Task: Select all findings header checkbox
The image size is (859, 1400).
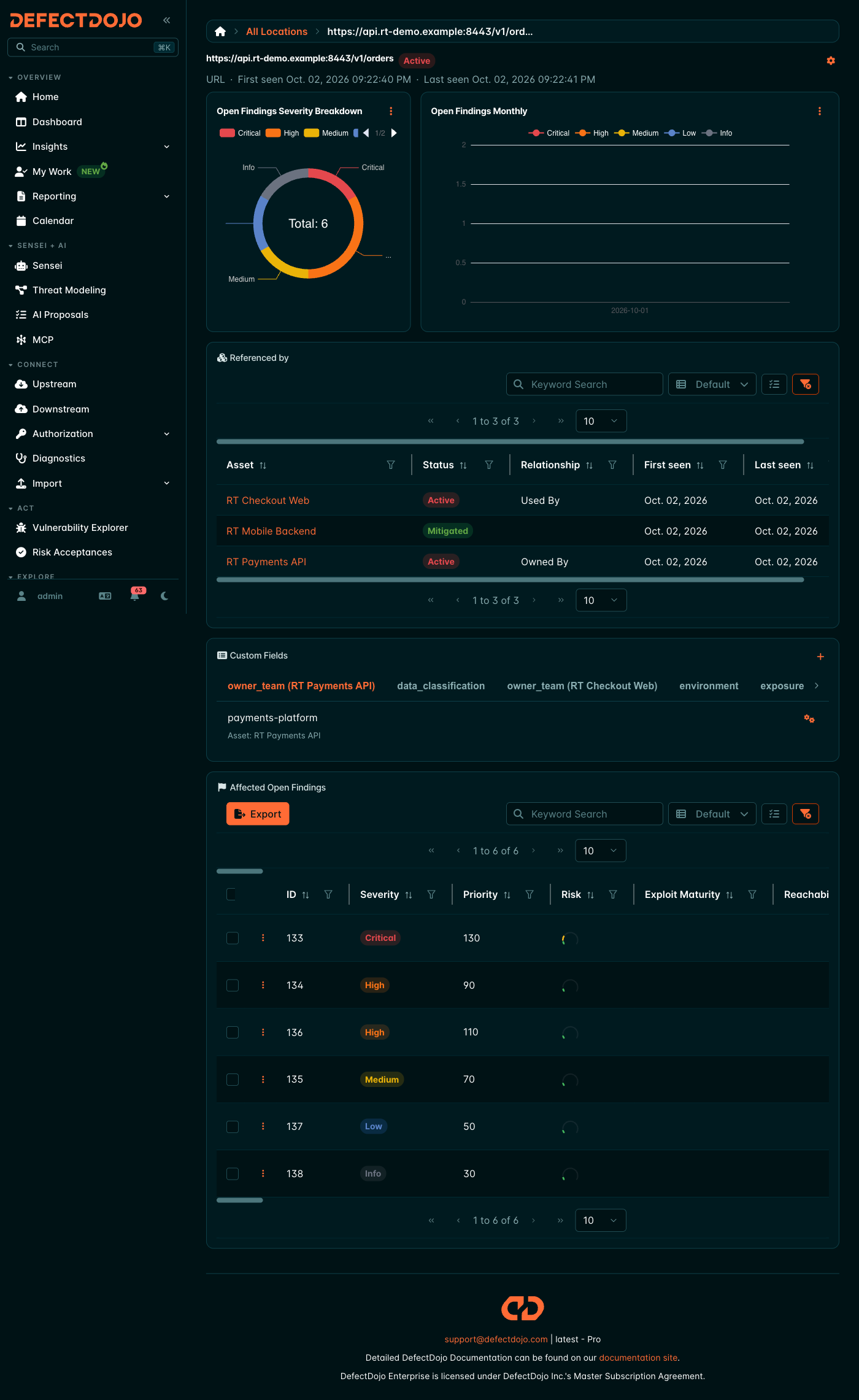Action: click(x=231, y=894)
